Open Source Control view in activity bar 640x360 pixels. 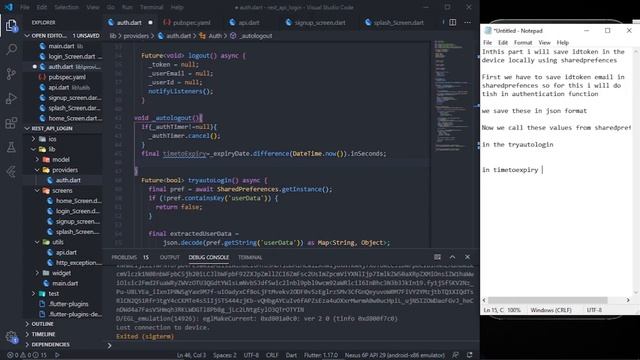point(11,74)
